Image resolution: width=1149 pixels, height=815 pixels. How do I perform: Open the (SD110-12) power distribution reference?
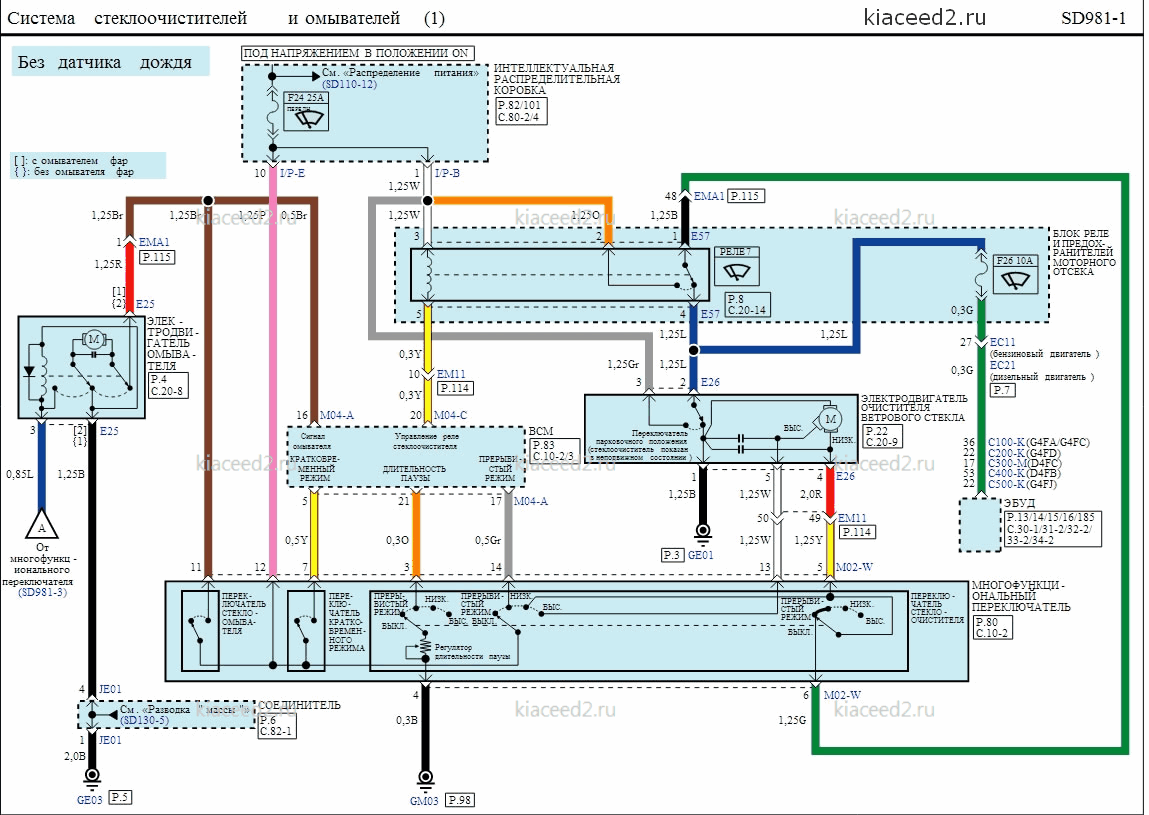point(350,84)
